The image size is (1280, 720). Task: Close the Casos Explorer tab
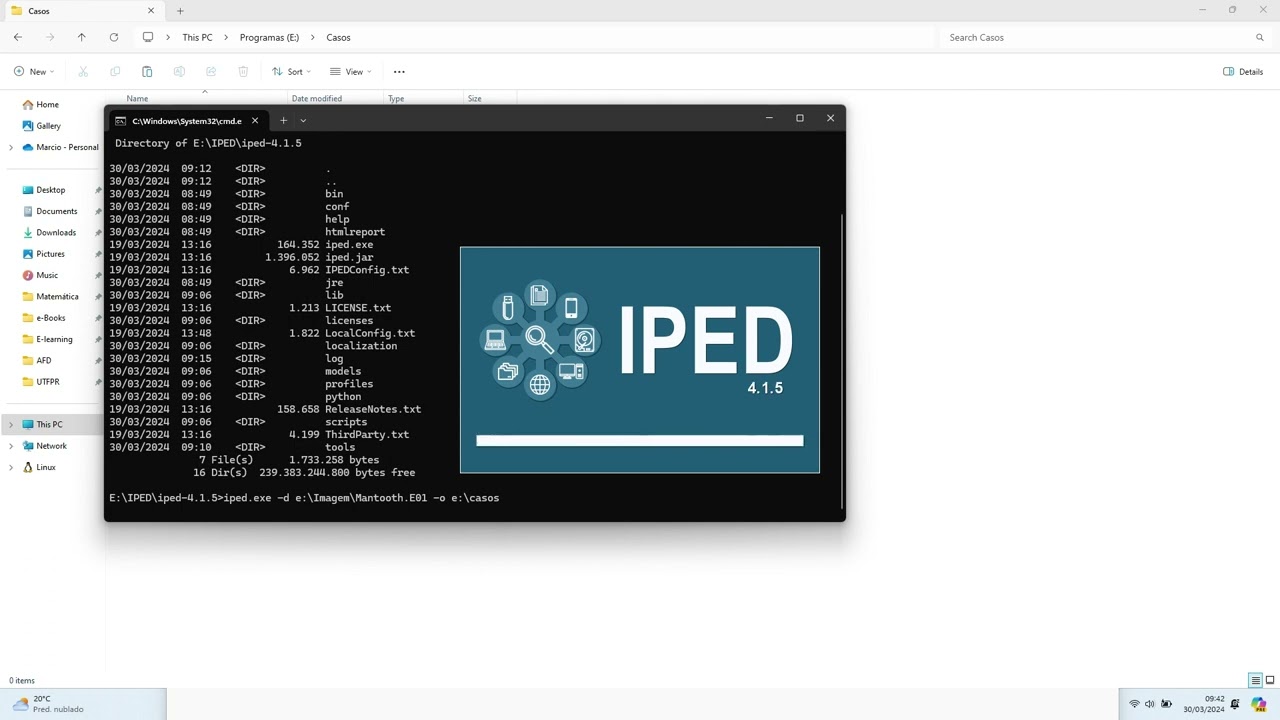tap(151, 11)
